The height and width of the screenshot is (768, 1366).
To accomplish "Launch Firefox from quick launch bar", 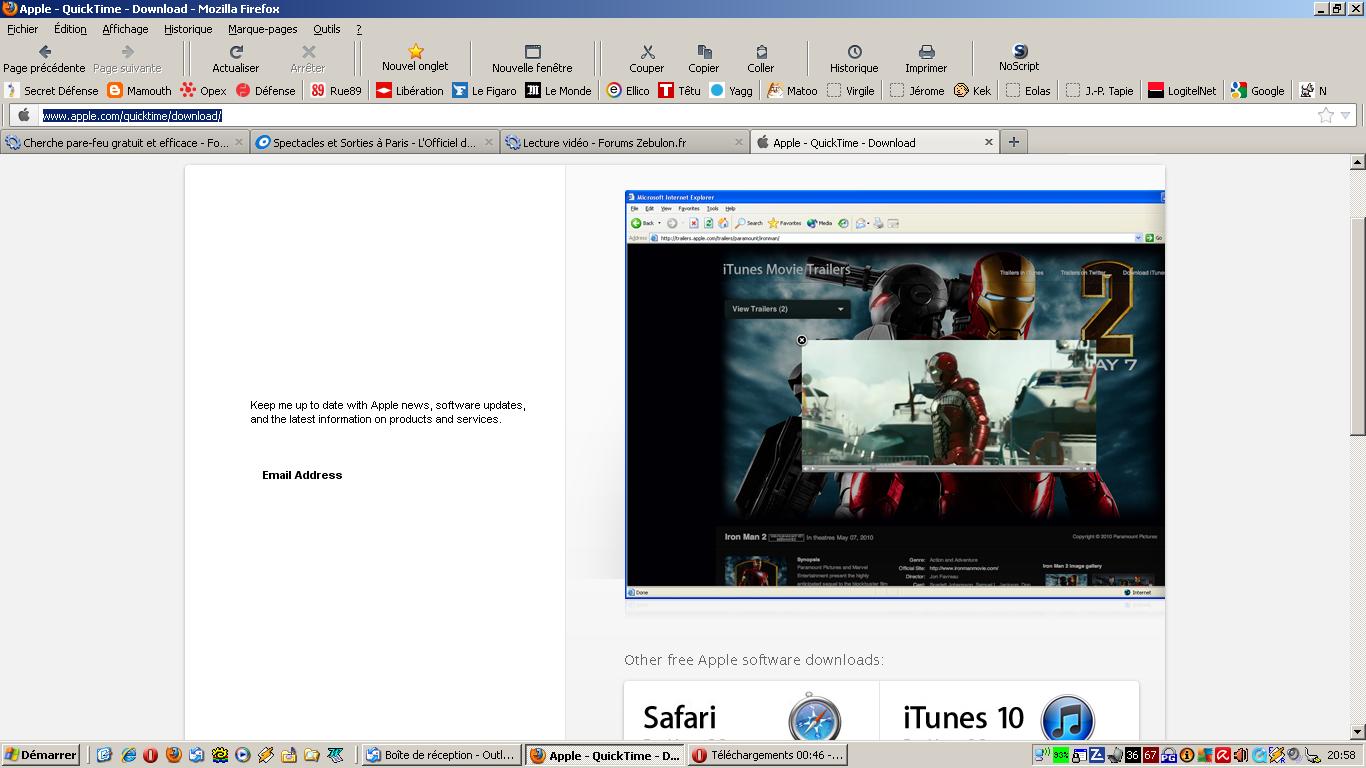I will tap(174, 755).
